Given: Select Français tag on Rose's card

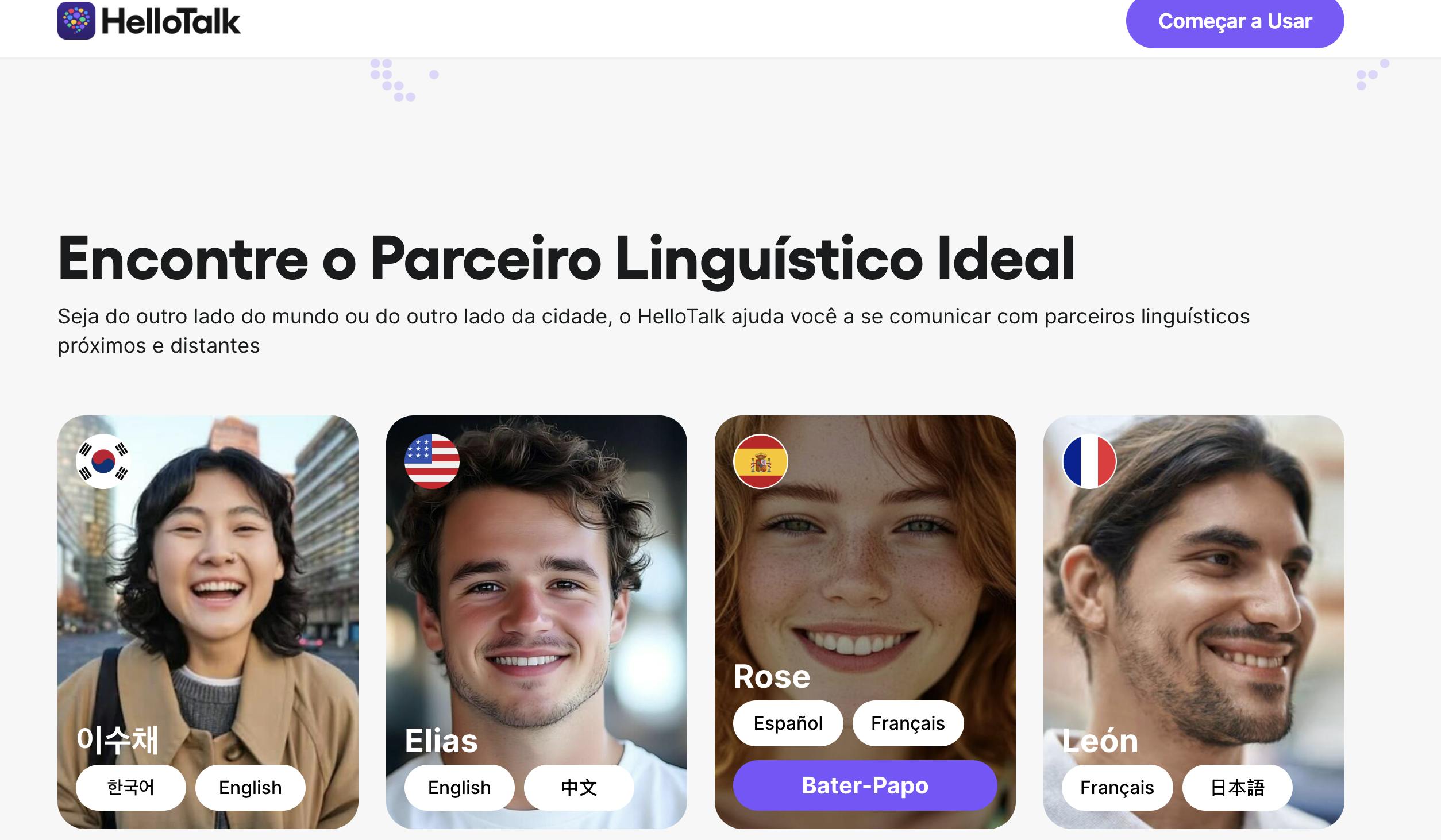Looking at the screenshot, I should pyautogui.click(x=908, y=723).
